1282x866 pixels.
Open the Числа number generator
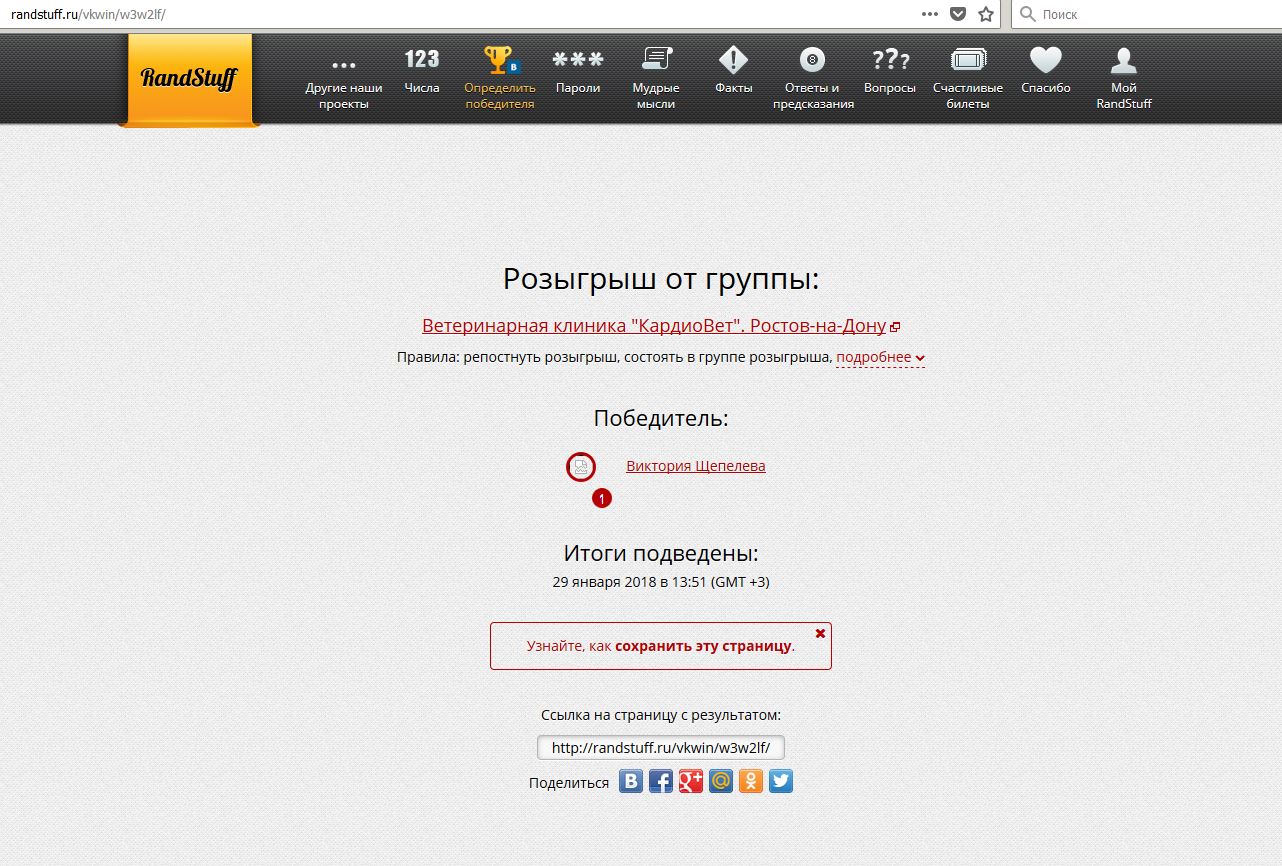[422, 72]
